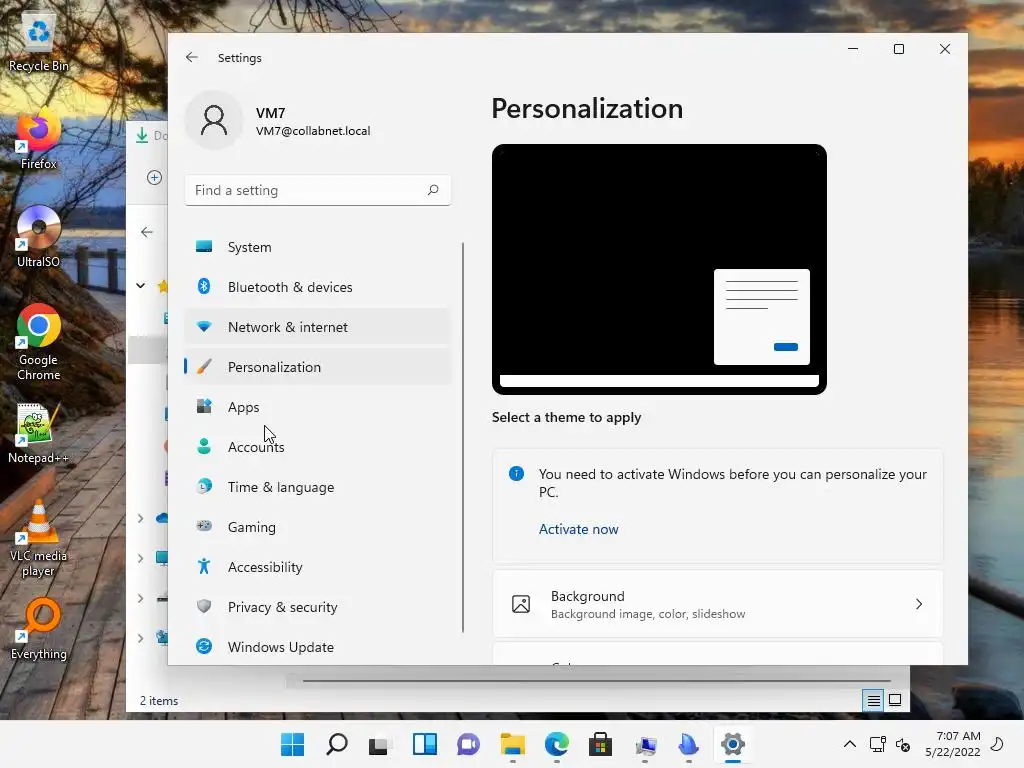This screenshot has width=1024, height=768.
Task: Open the System settings category
Action: [317, 247]
